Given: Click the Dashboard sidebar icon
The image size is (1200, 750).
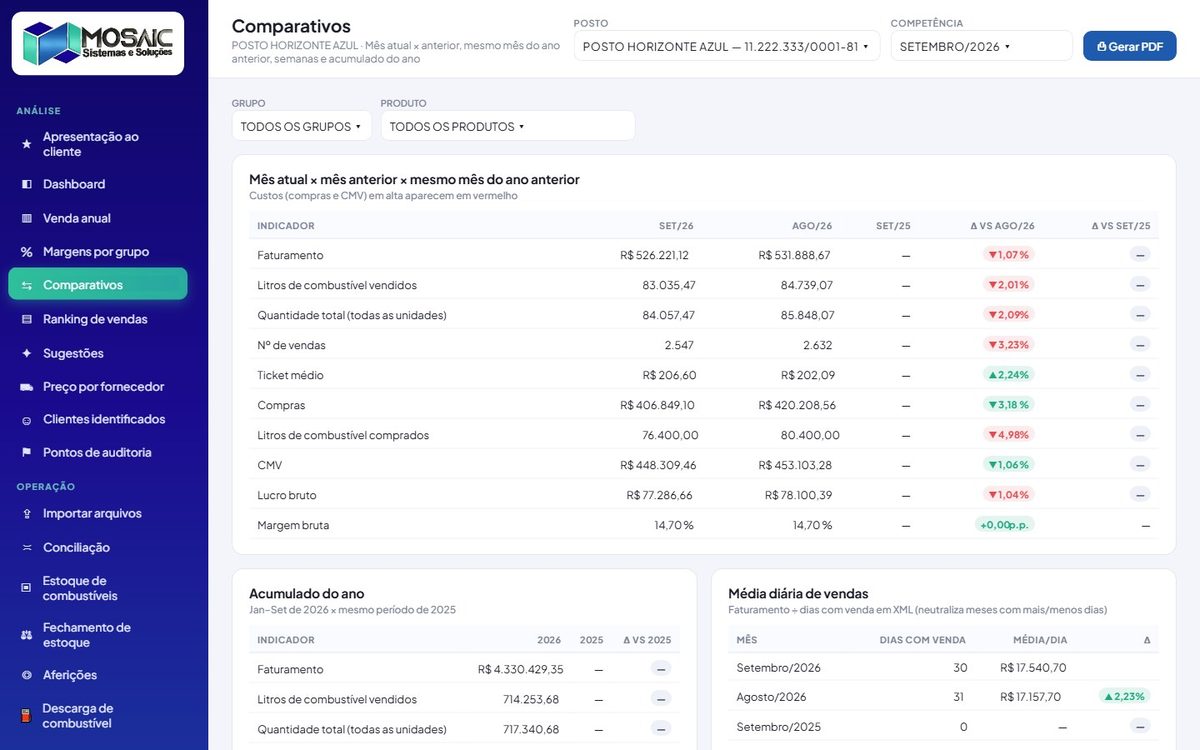Looking at the screenshot, I should click(27, 184).
